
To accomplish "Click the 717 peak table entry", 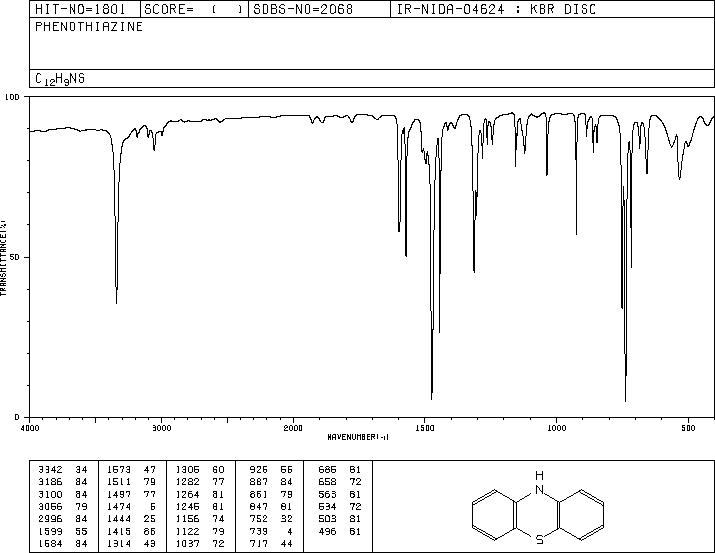I will point(271,543).
